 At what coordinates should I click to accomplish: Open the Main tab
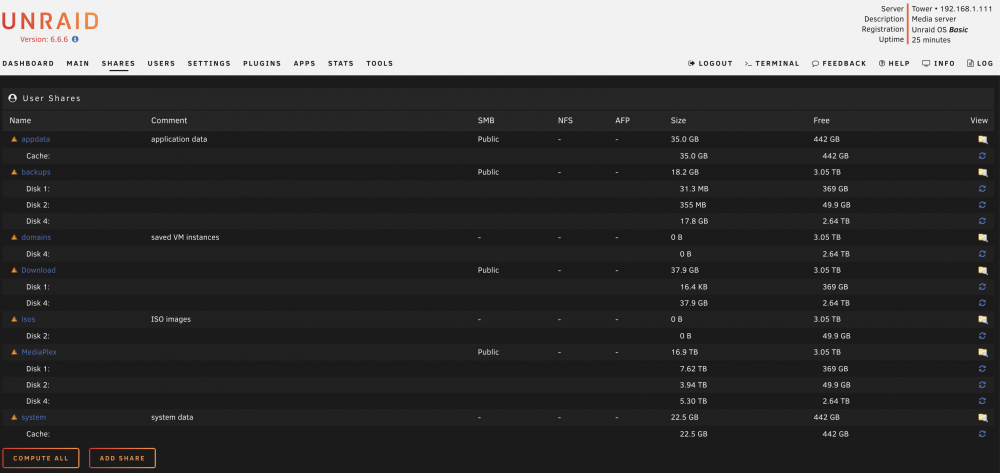(78, 64)
